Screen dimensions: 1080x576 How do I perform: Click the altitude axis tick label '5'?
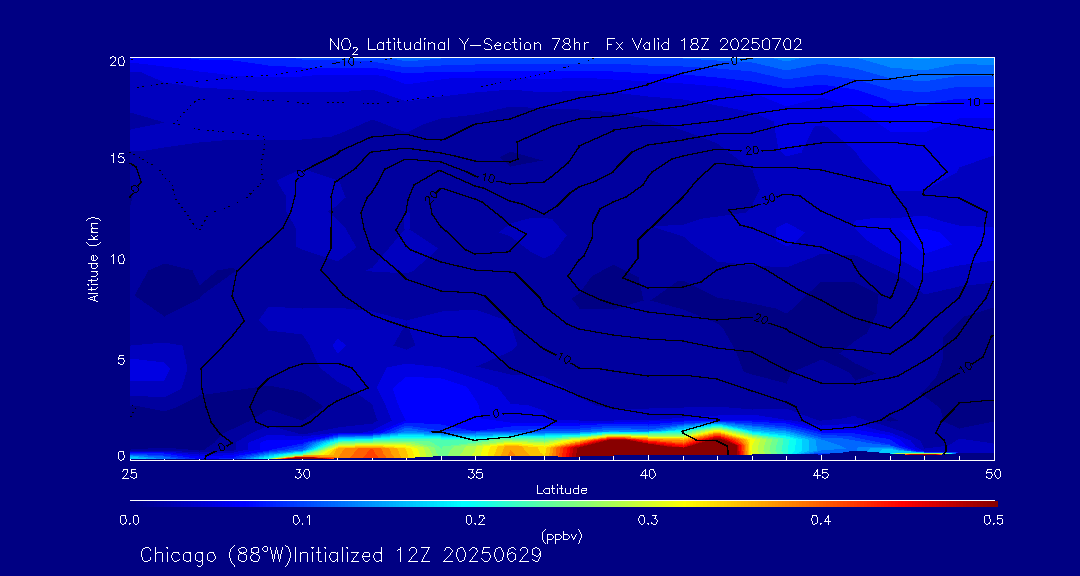pyautogui.click(x=121, y=359)
